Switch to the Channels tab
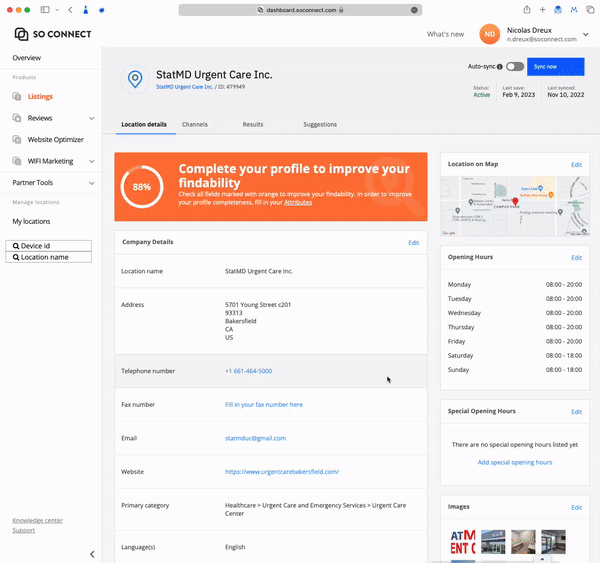Viewport: 600px width, 563px height. click(x=195, y=124)
